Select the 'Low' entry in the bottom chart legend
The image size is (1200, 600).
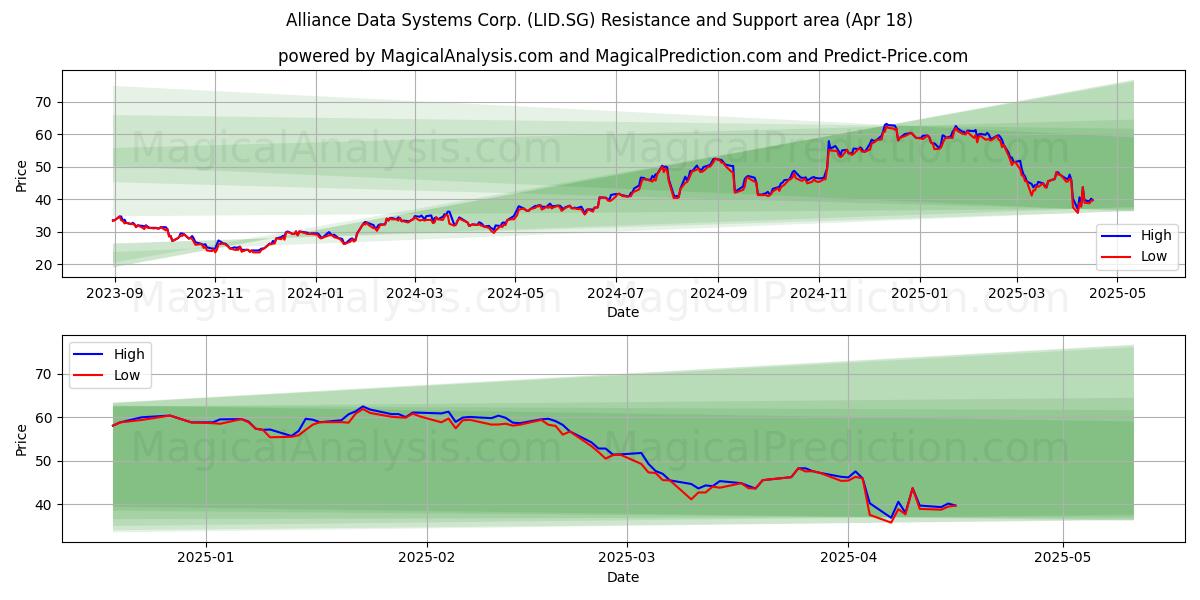tap(109, 375)
